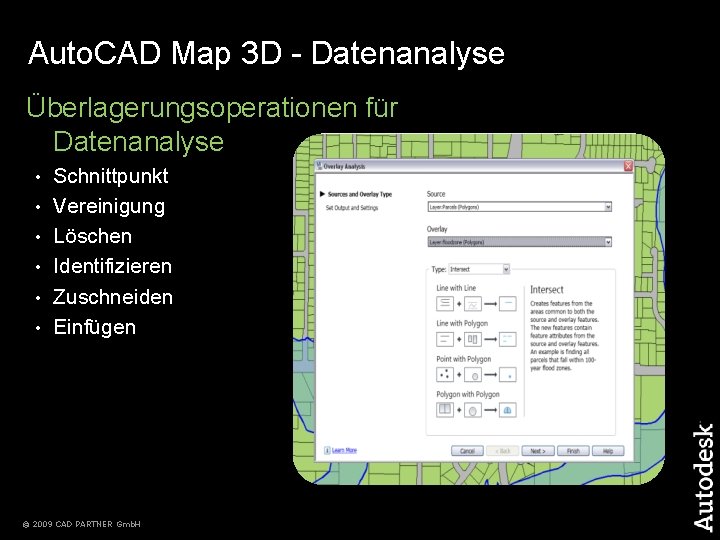Click the Vereinigung bullet text
Screen dimensions: 720x540
point(109,207)
